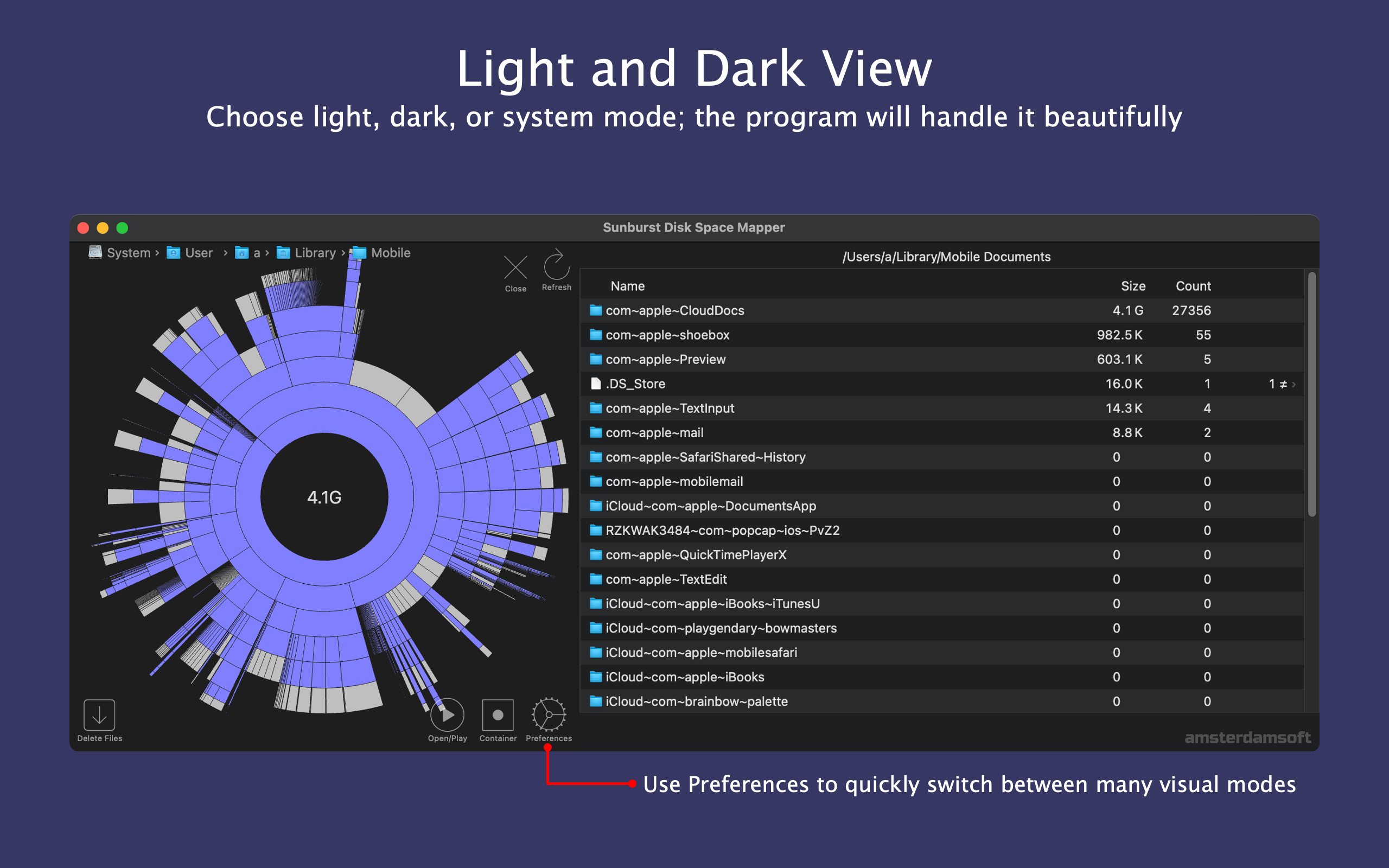Click the System disk breadcrumb icon
The image size is (1389, 868).
click(95, 253)
